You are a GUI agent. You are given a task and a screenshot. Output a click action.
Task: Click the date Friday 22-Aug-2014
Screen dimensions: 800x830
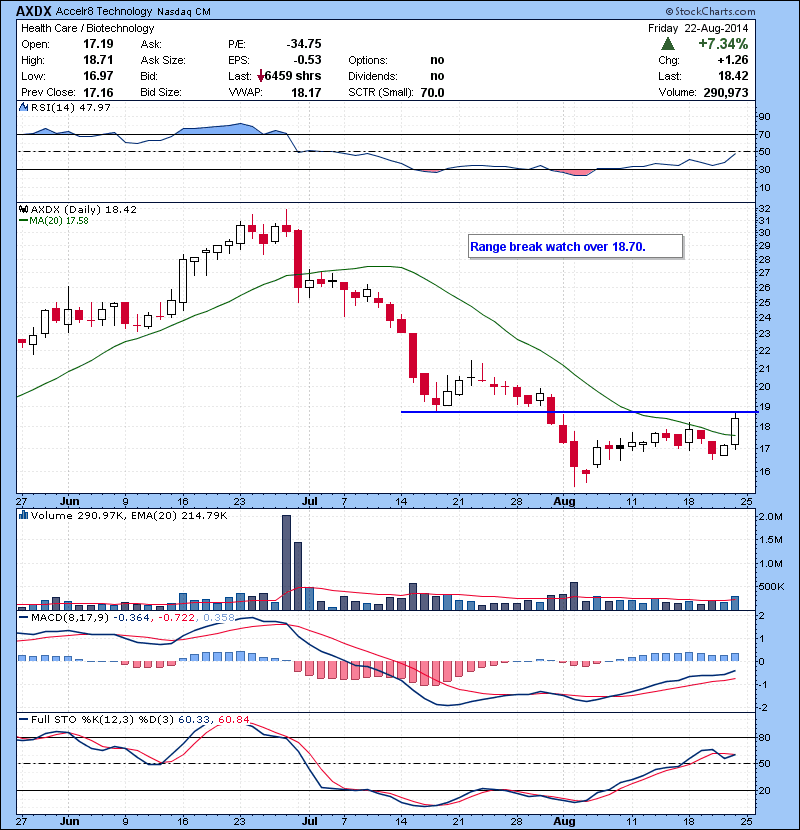(698, 28)
